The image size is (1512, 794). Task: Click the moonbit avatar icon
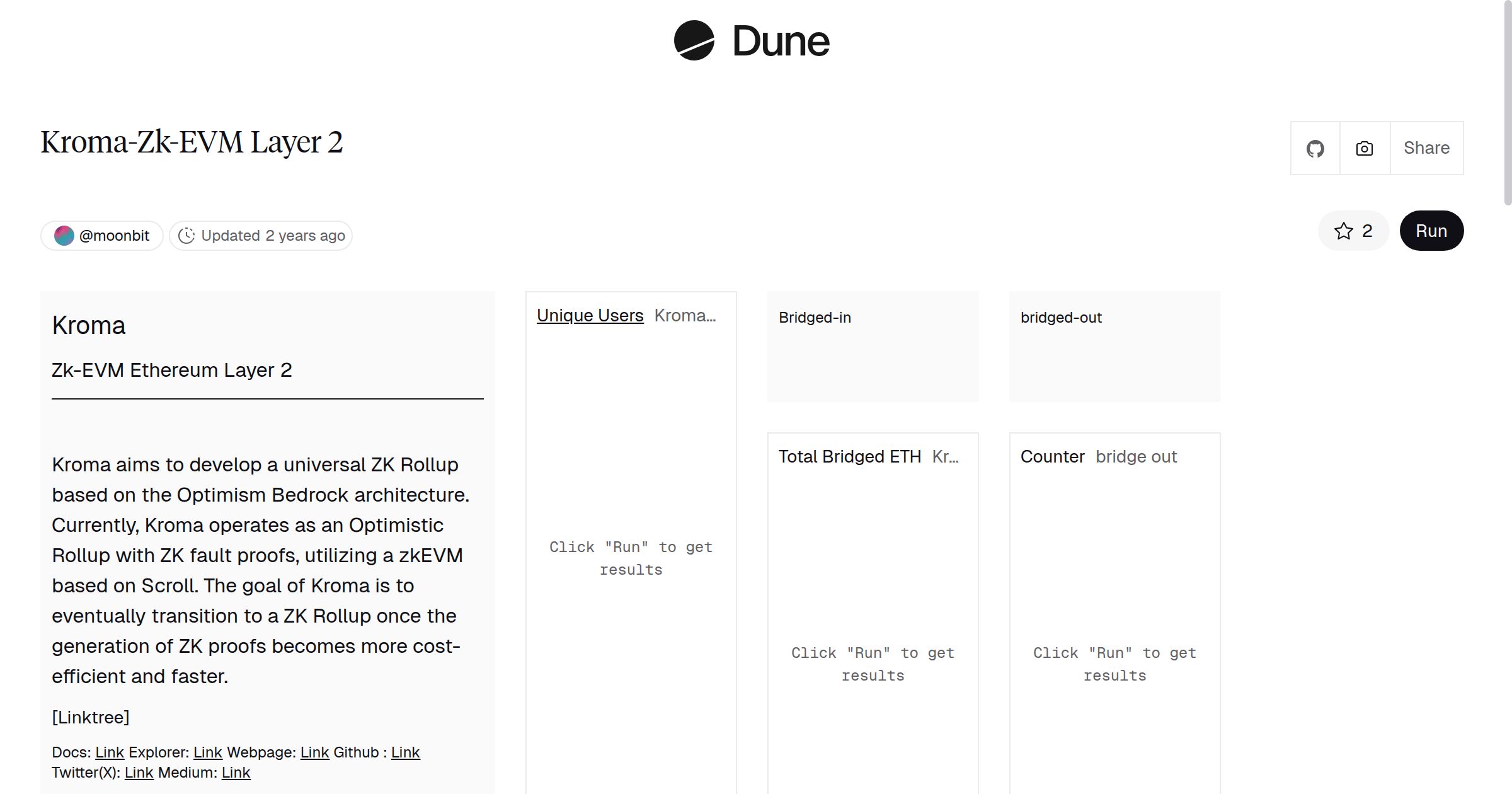pos(64,236)
